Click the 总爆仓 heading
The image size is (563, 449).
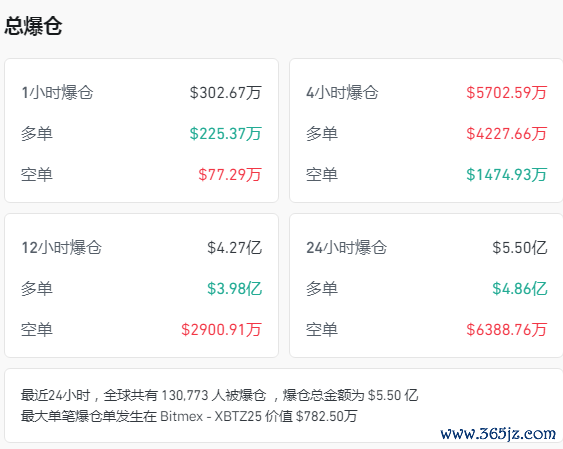tap(33, 26)
